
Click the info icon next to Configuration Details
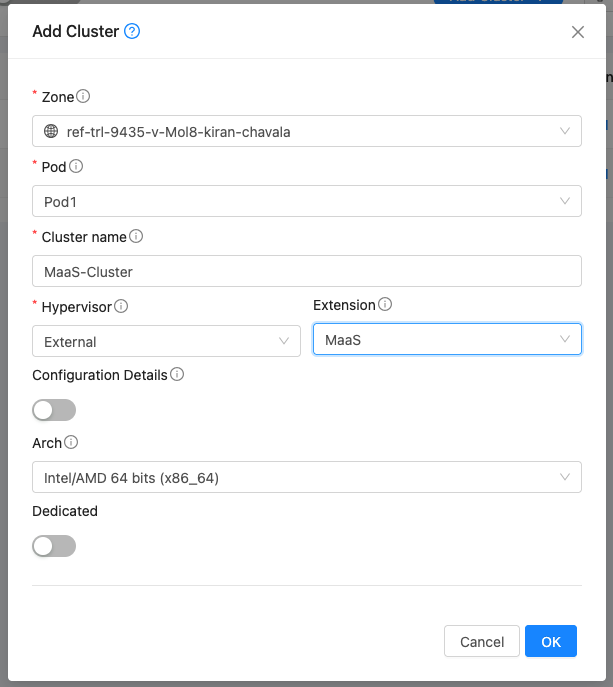click(x=177, y=375)
